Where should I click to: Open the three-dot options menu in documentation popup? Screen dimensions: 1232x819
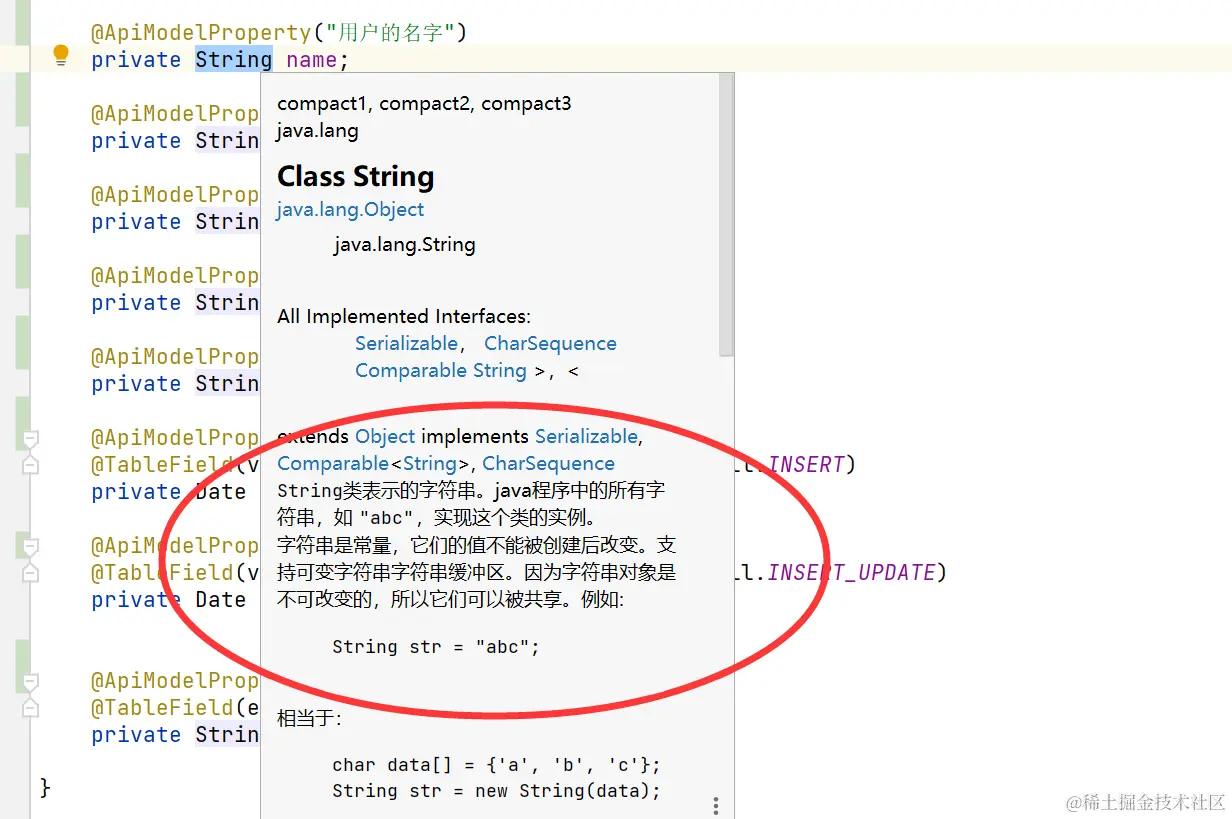tap(716, 806)
